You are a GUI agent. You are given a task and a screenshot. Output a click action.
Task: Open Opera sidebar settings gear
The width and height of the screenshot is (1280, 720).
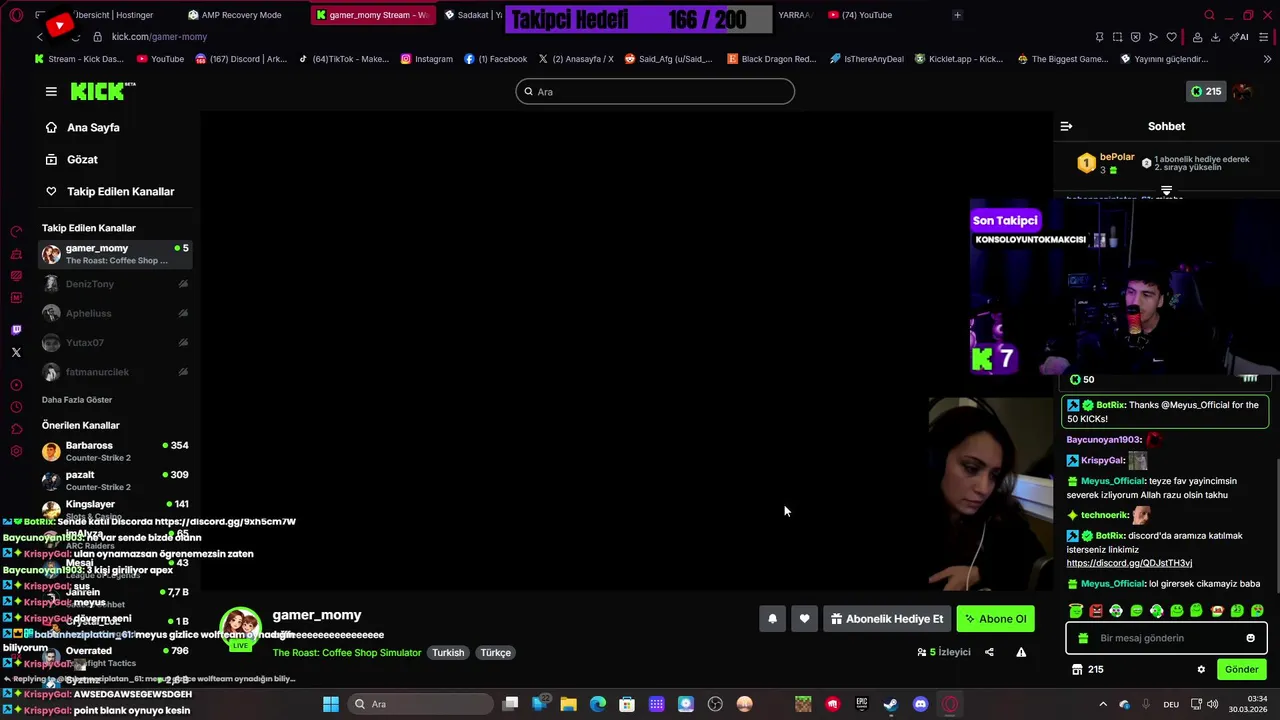(x=16, y=451)
